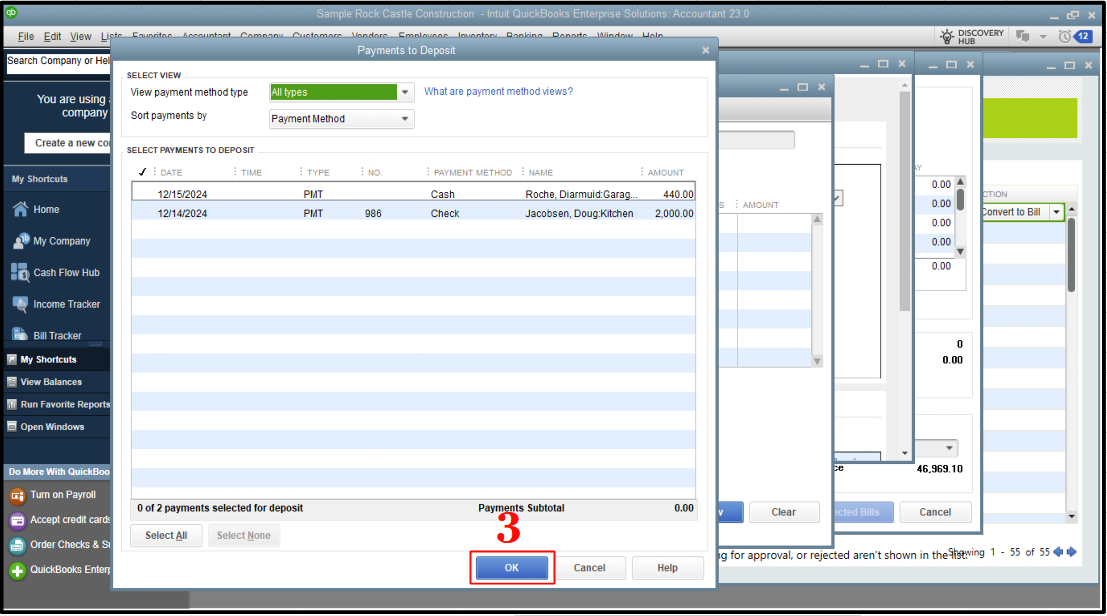Open the View payment method type dropdown

[405, 92]
